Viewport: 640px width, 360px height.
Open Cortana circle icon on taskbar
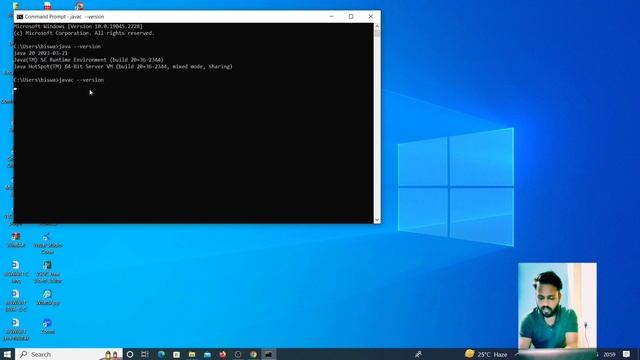pyautogui.click(x=130, y=354)
